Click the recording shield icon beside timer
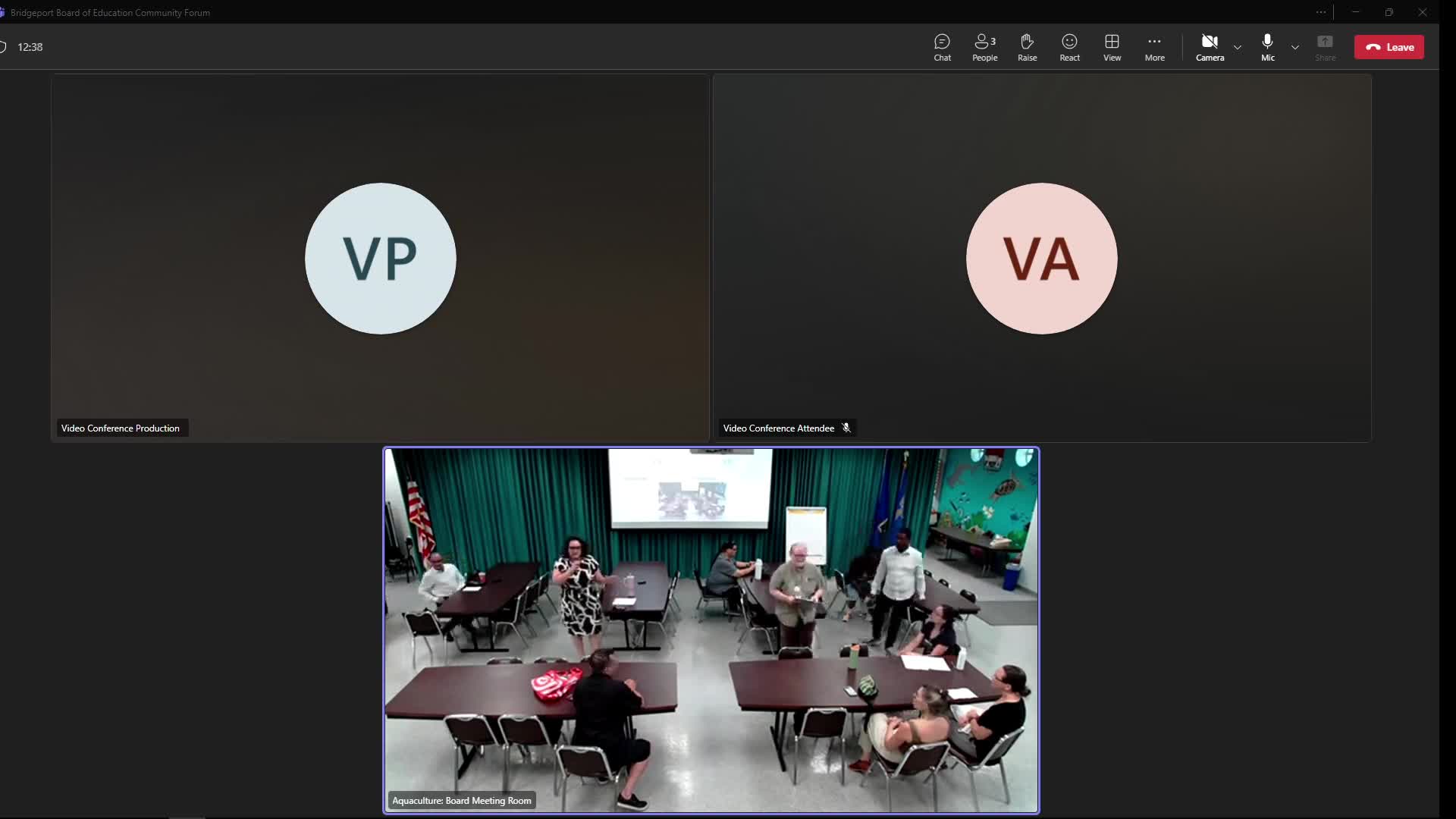 3,47
